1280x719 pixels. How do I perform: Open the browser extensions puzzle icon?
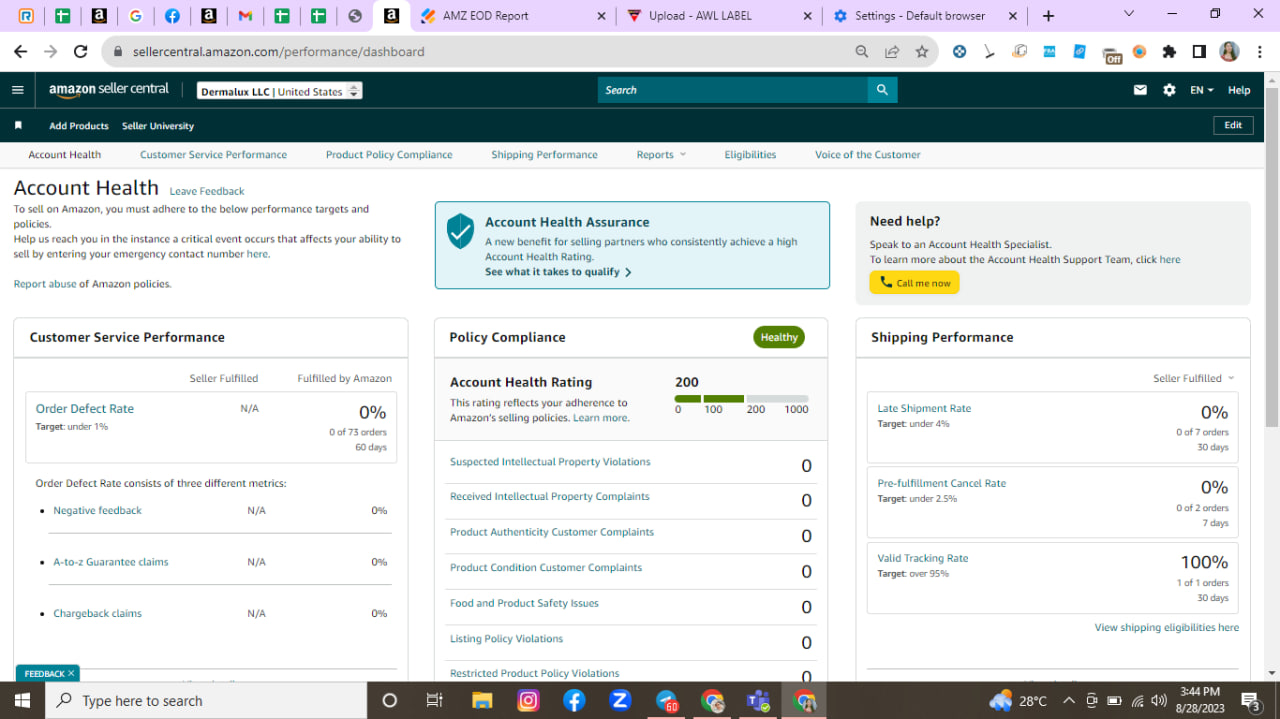1169,52
